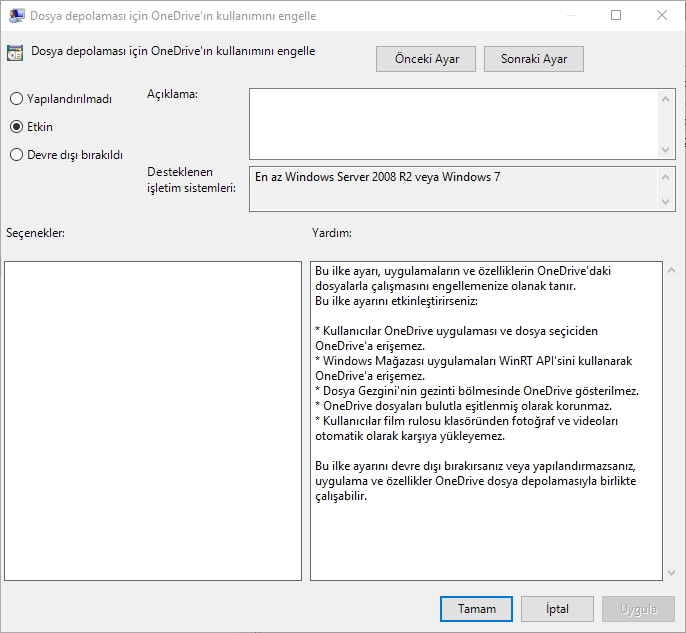This screenshot has height=633, width=686.
Task: Click the empty Seçenekler options panel
Action: coord(153,421)
